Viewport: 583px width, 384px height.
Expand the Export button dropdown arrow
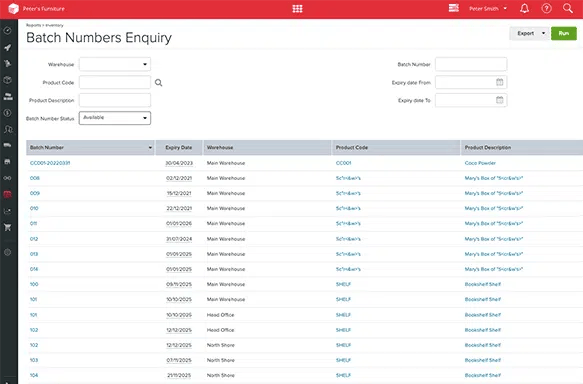pyautogui.click(x=543, y=33)
